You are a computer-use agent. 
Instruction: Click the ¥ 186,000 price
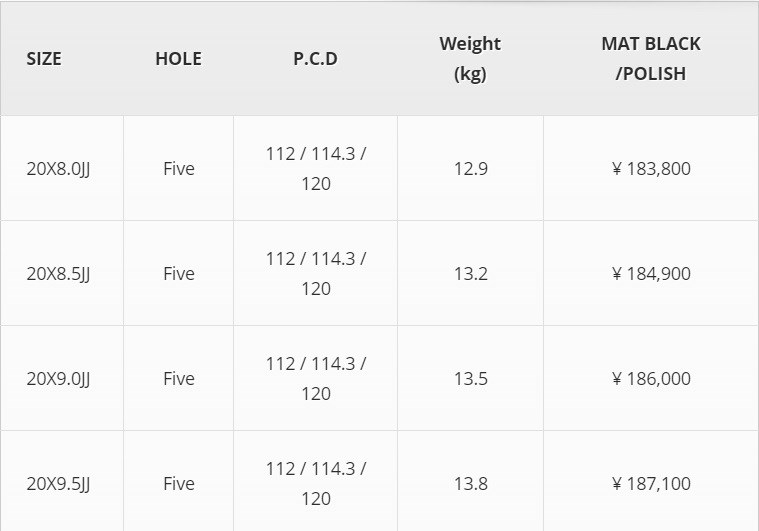(x=651, y=378)
